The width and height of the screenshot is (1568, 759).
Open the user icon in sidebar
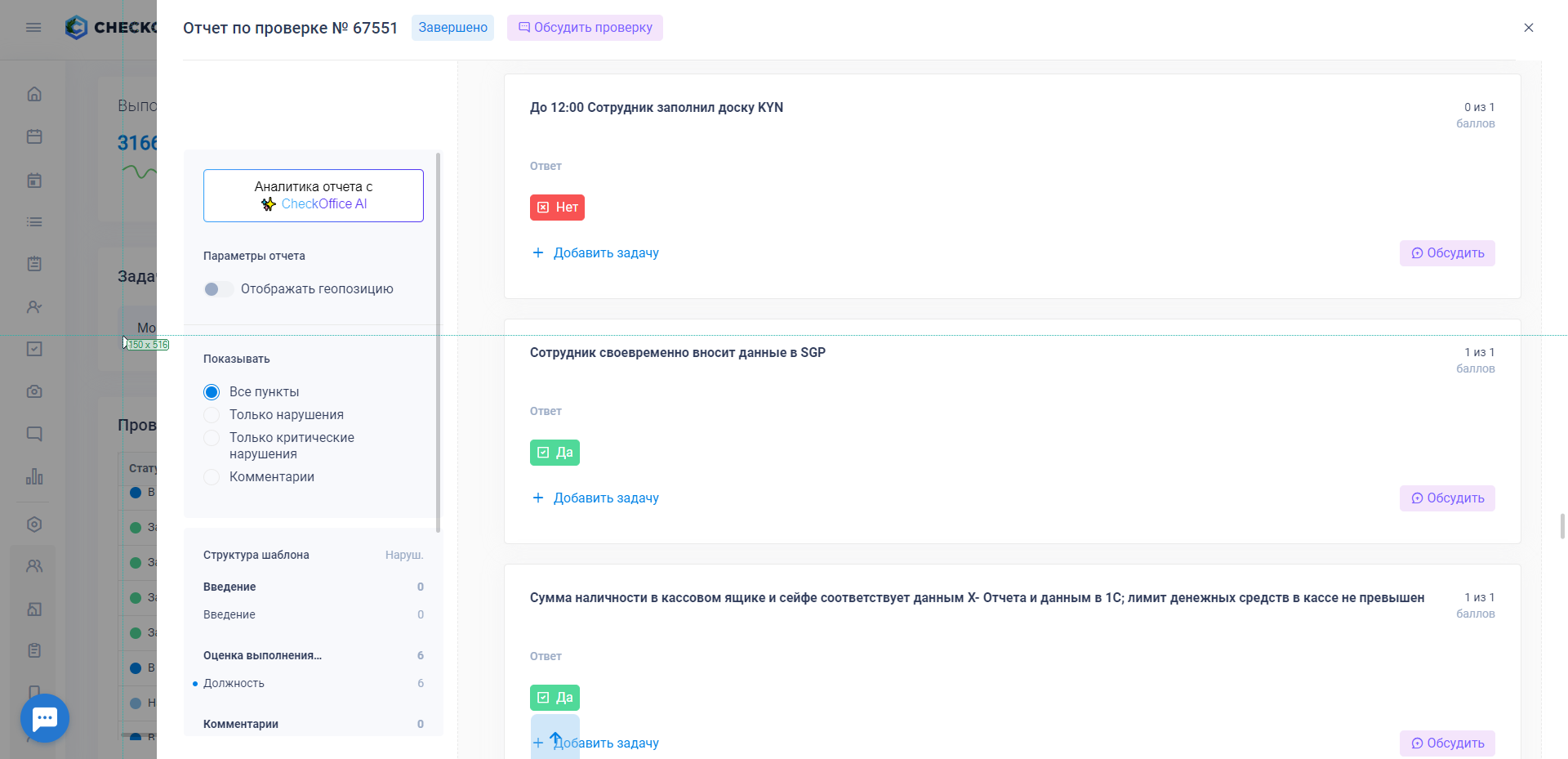(x=34, y=307)
